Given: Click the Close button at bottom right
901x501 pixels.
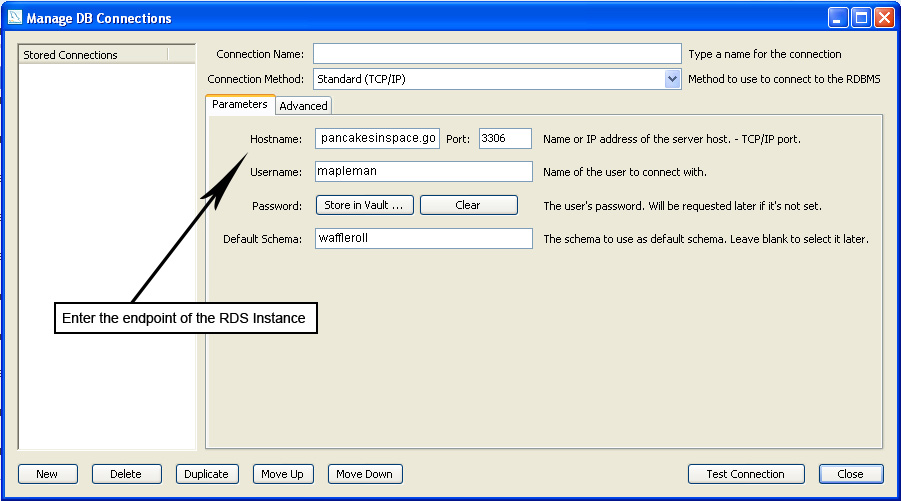Looking at the screenshot, I should pos(851,474).
